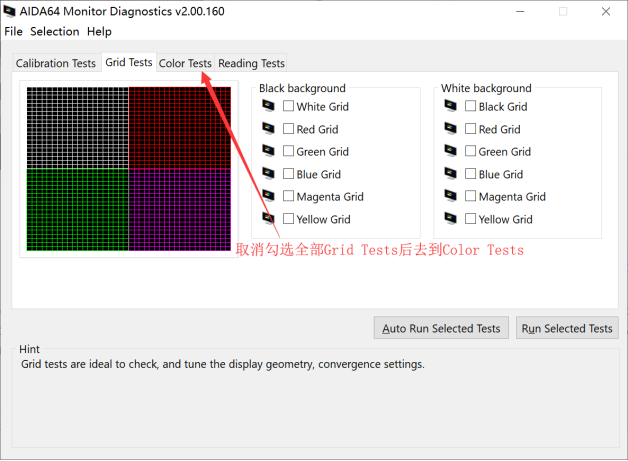The width and height of the screenshot is (628, 461).
Task: Select Magenta Grid under Black background
Action: point(288,196)
